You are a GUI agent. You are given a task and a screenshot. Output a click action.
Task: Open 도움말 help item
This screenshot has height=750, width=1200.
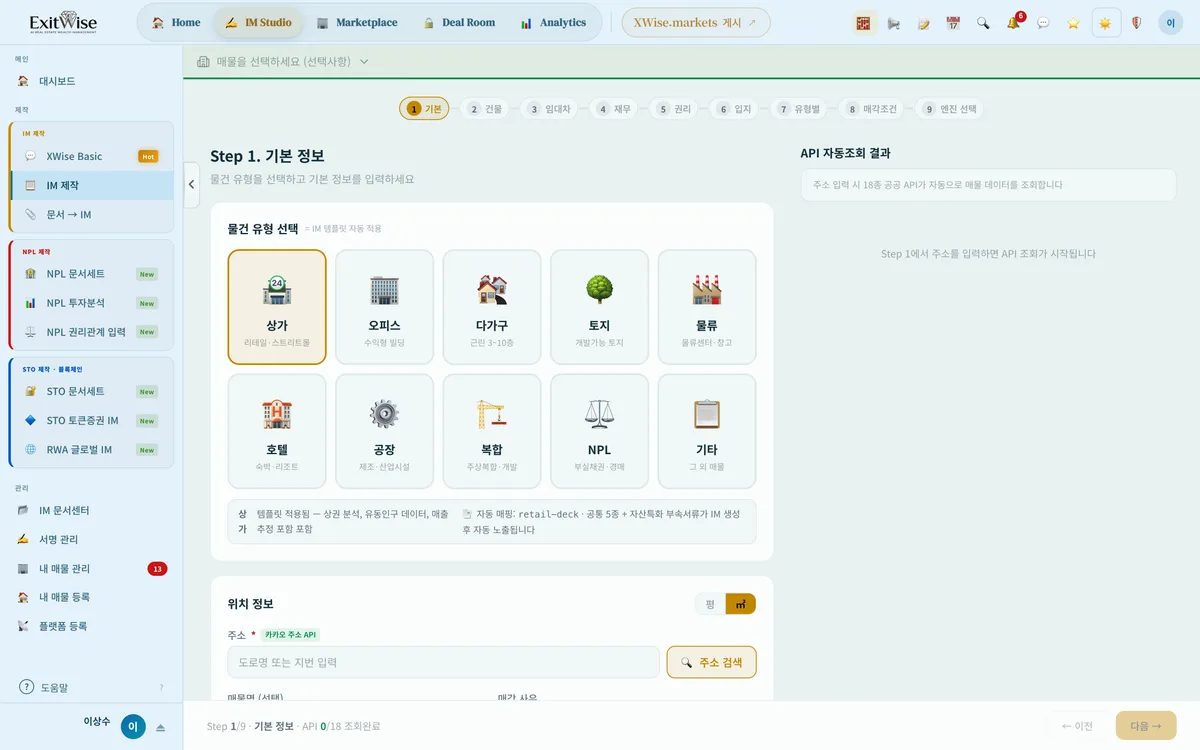pos(91,687)
